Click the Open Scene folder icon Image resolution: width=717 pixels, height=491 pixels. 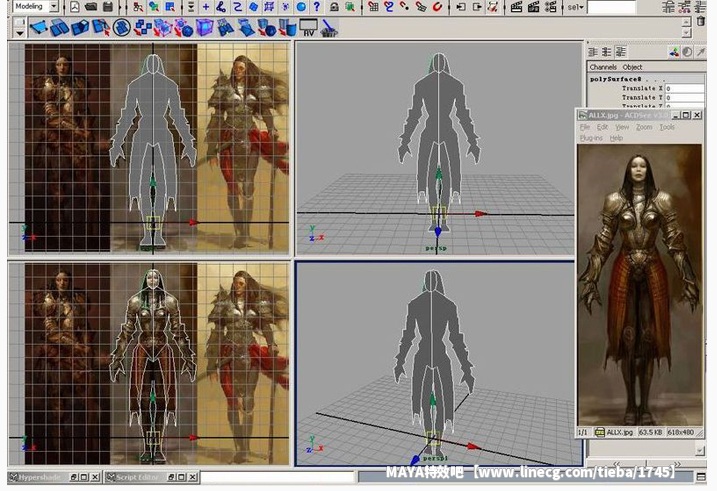point(91,6)
